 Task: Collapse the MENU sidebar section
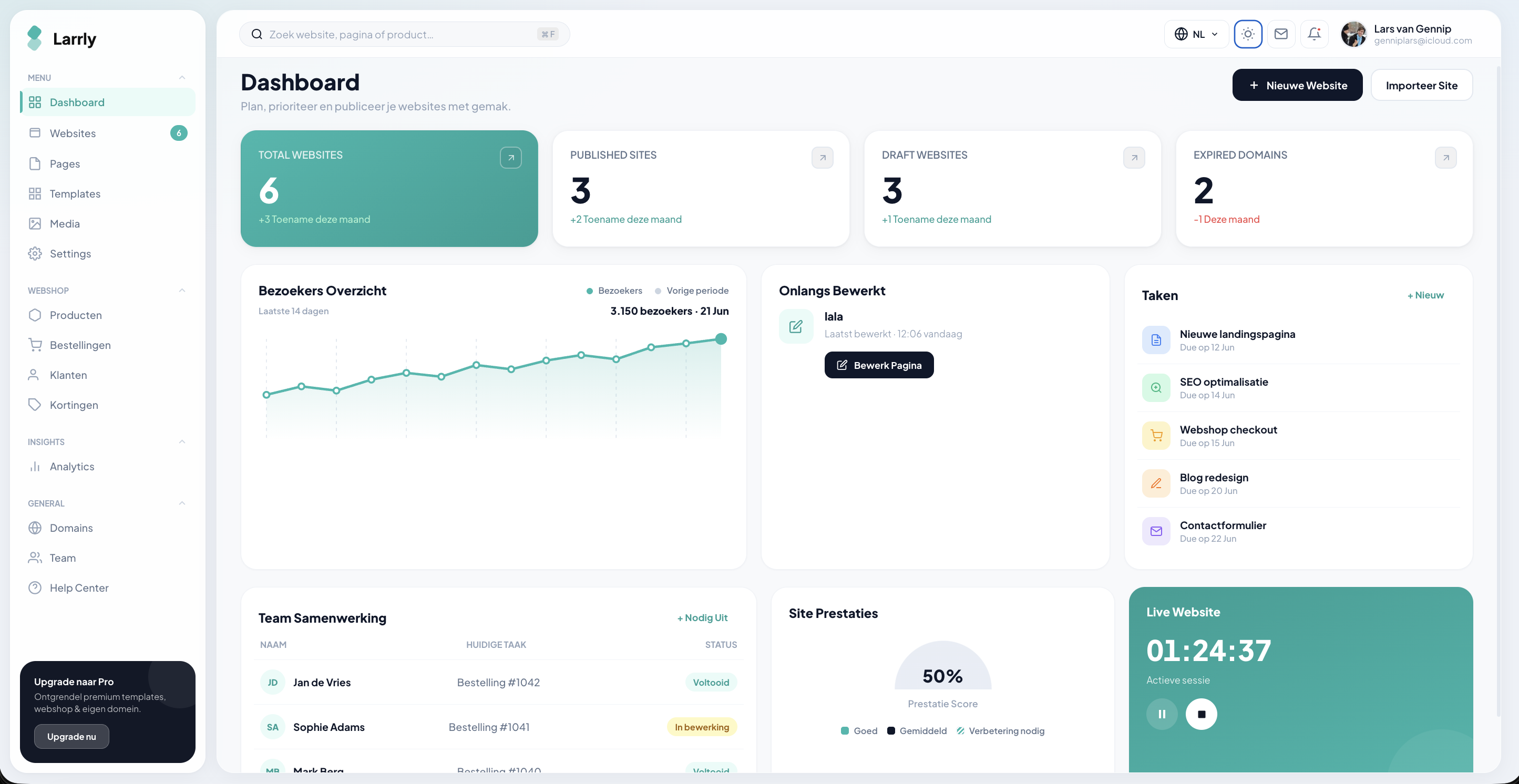pyautogui.click(x=182, y=78)
